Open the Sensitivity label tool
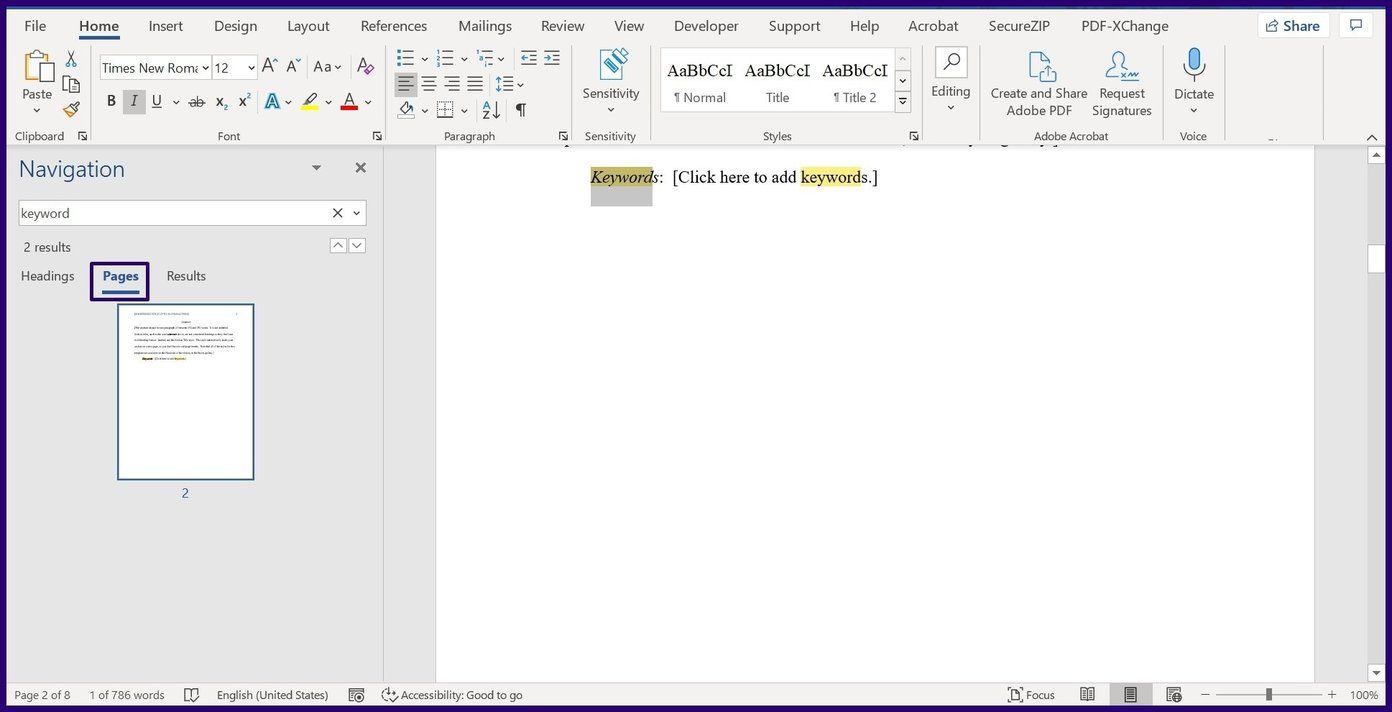The height and width of the screenshot is (712, 1392). tap(611, 82)
